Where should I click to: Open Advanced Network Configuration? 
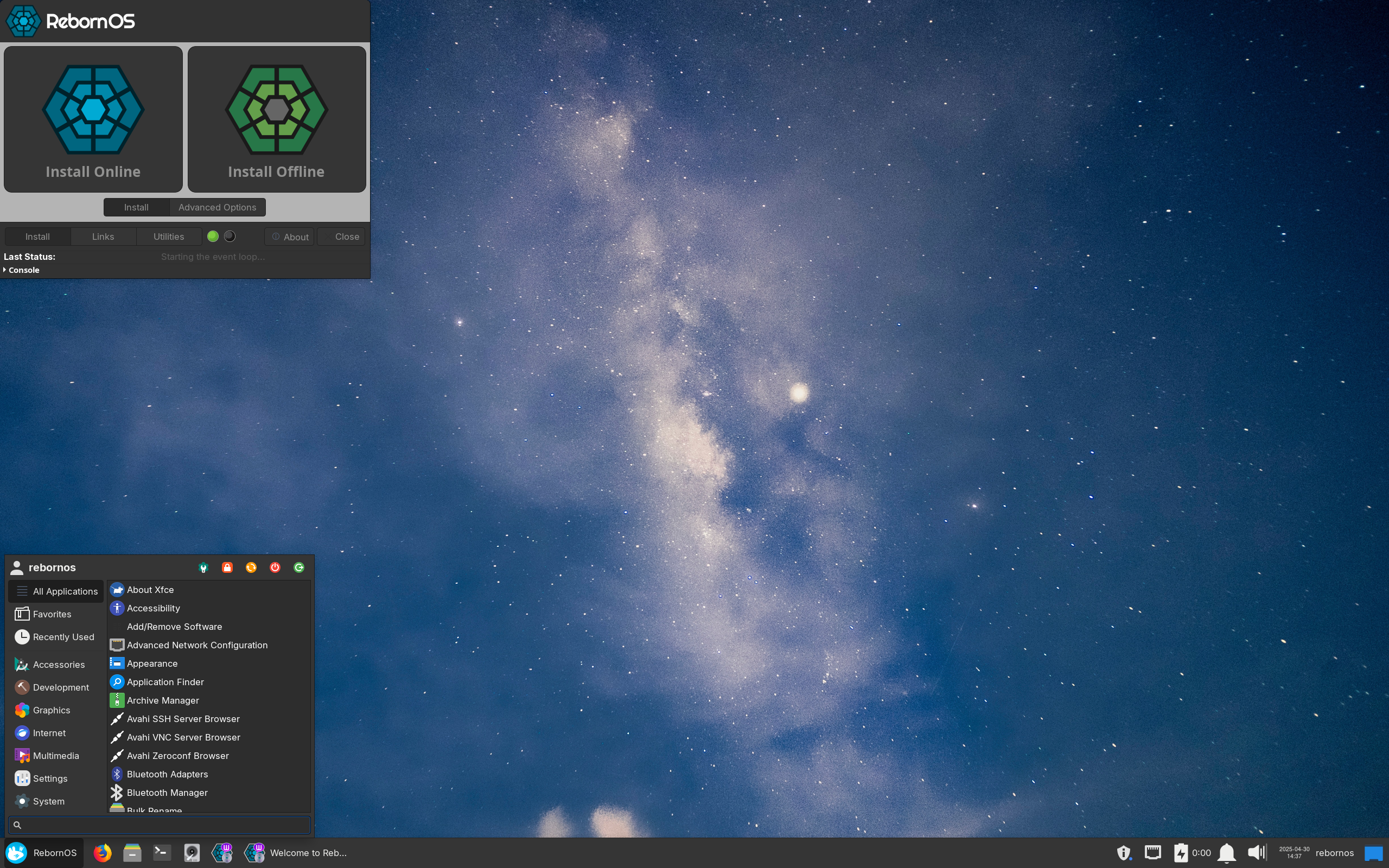point(209,644)
